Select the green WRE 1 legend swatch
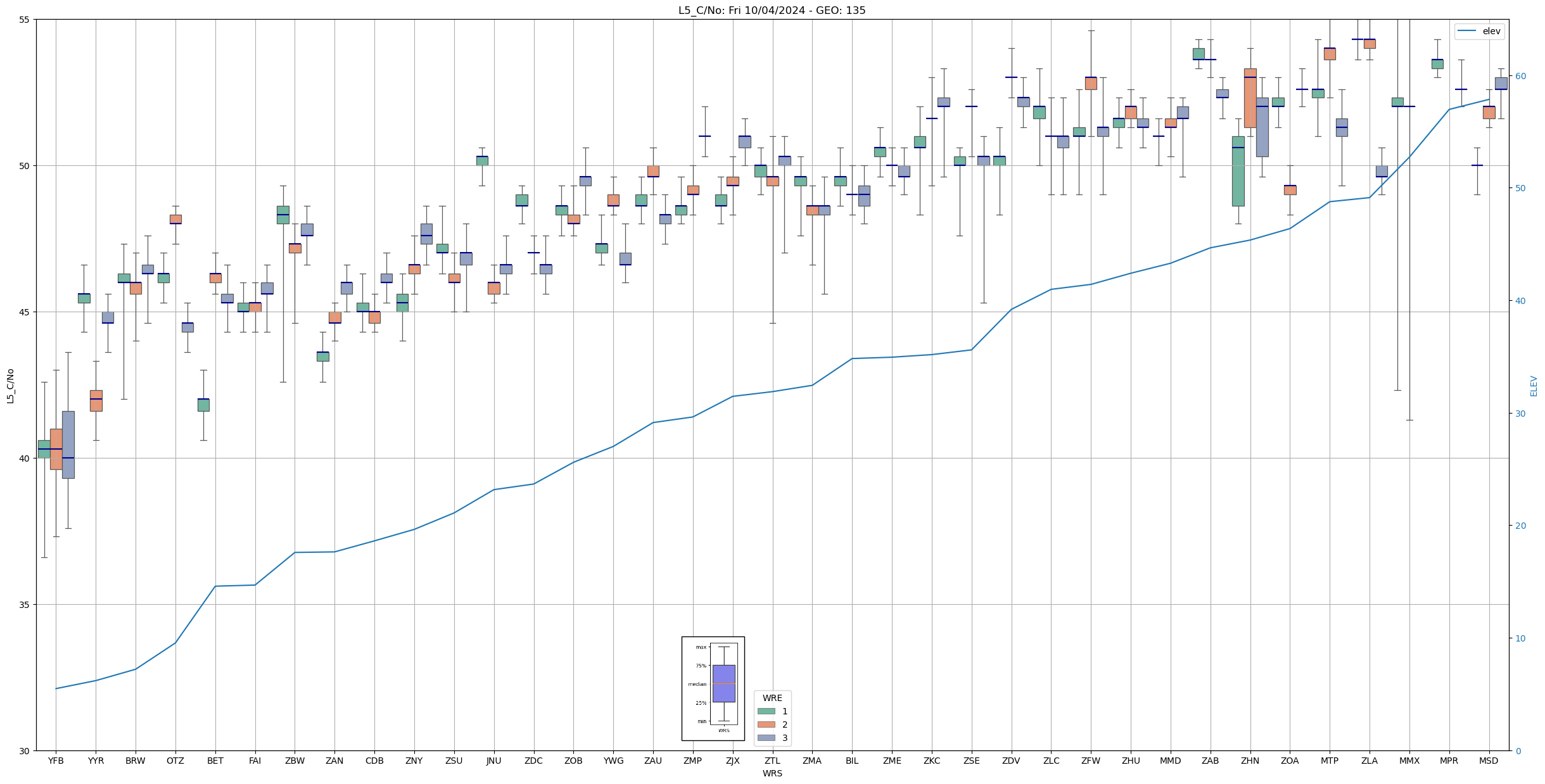Viewport: 1545px width, 784px height. (766, 711)
